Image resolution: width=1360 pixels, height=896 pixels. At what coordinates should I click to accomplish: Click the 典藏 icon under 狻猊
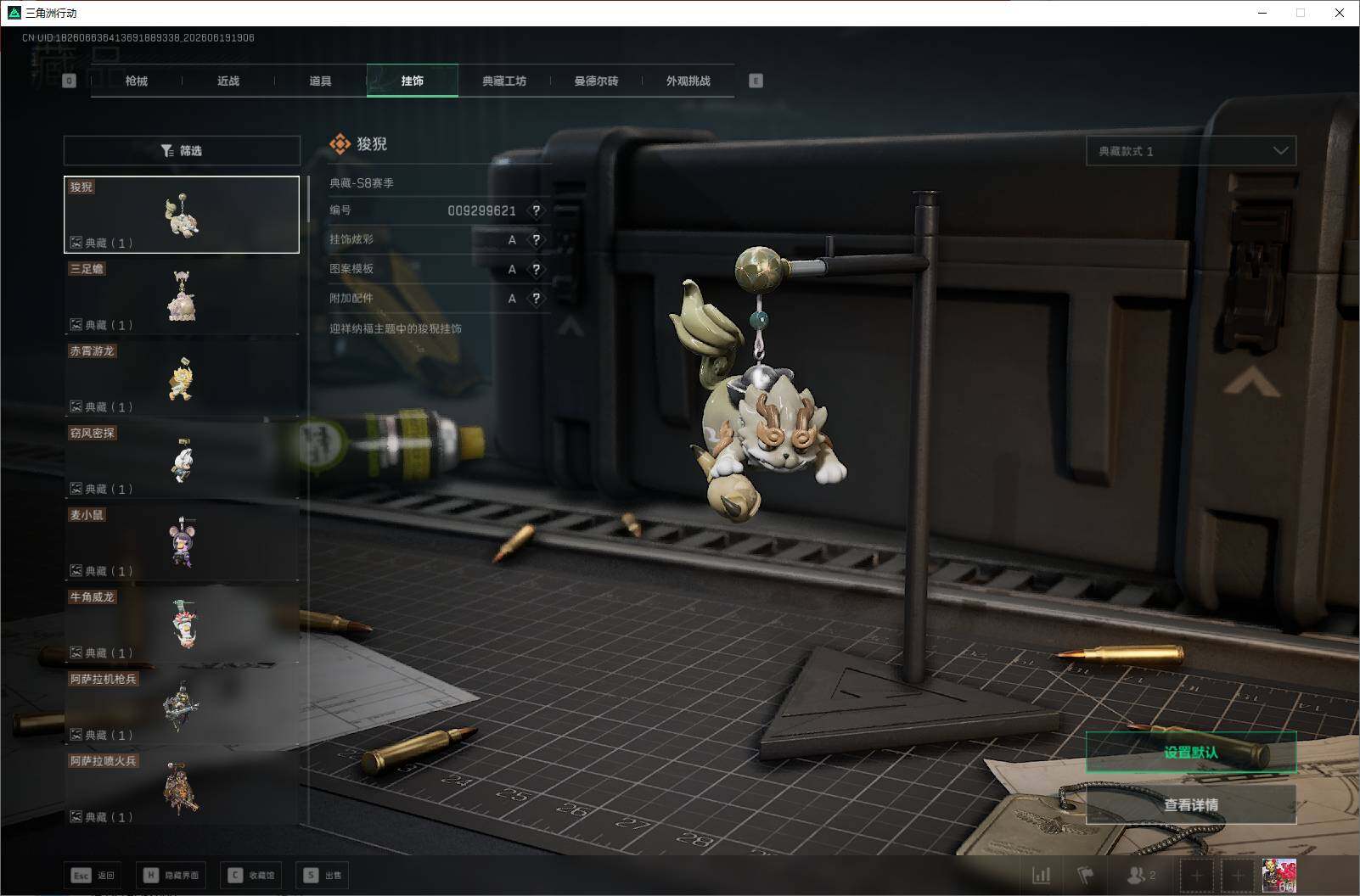(76, 243)
